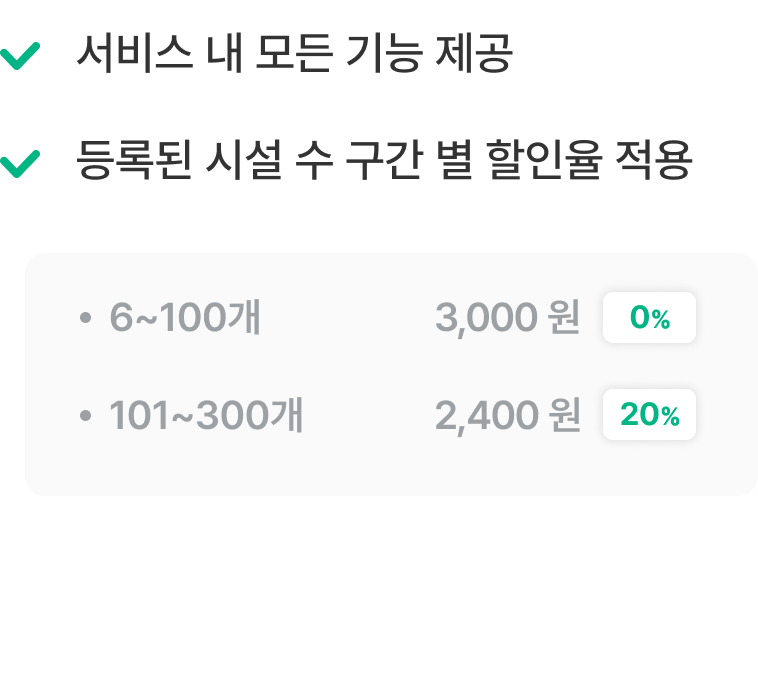Click the word 서비스 in the first feature

point(135,54)
